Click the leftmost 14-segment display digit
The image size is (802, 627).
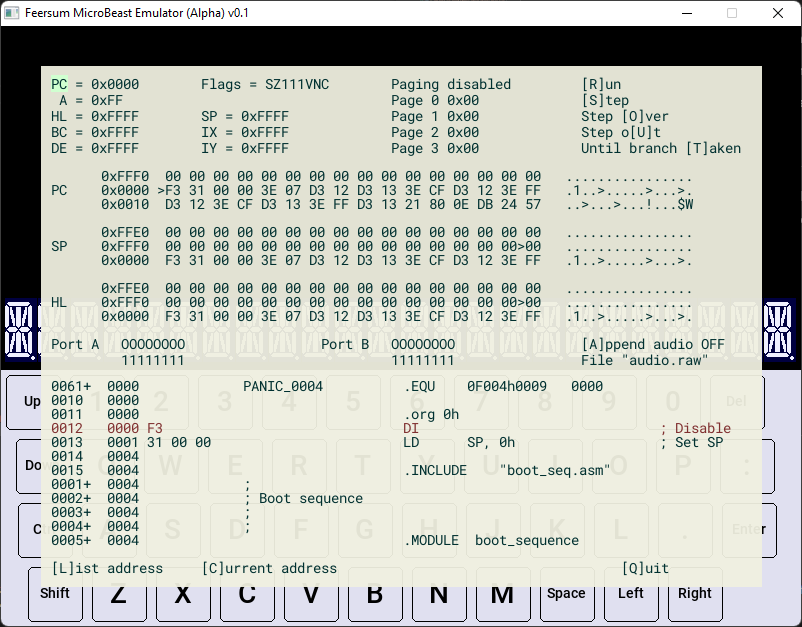[x=20, y=330]
